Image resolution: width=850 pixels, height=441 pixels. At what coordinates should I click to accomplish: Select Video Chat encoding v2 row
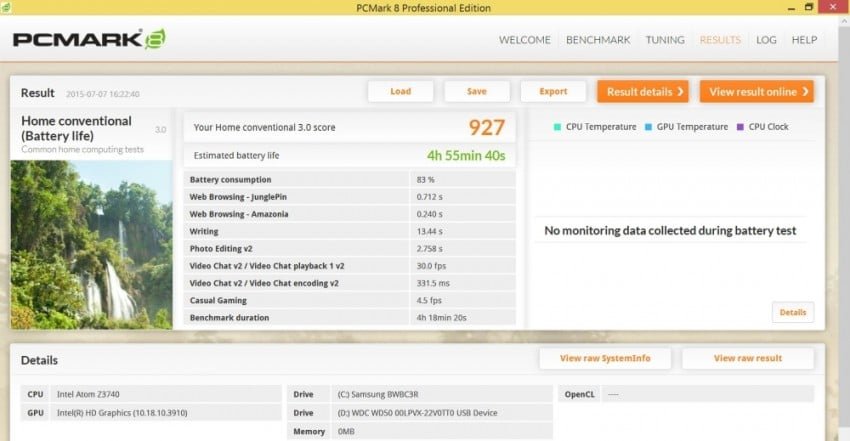coord(350,283)
